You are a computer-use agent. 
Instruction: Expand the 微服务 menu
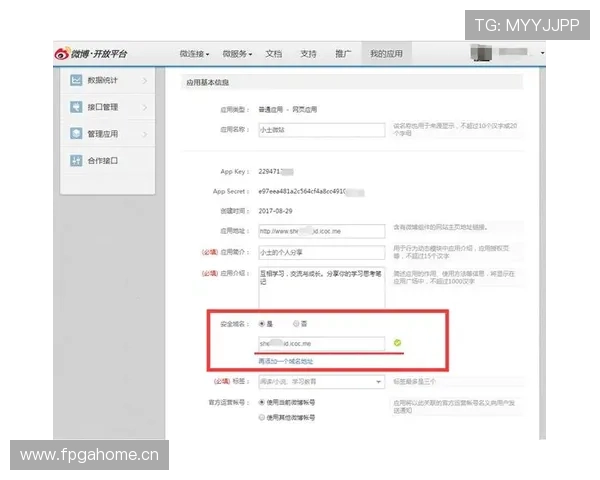[x=237, y=54]
